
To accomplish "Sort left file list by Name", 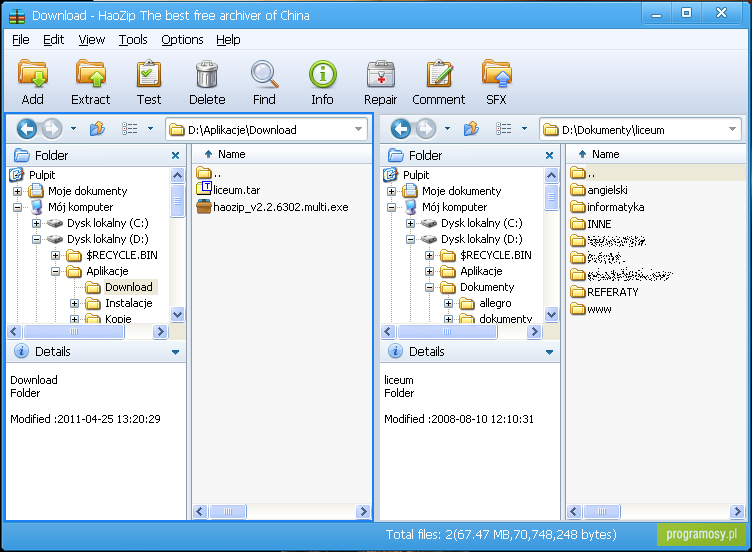I will 282,154.
